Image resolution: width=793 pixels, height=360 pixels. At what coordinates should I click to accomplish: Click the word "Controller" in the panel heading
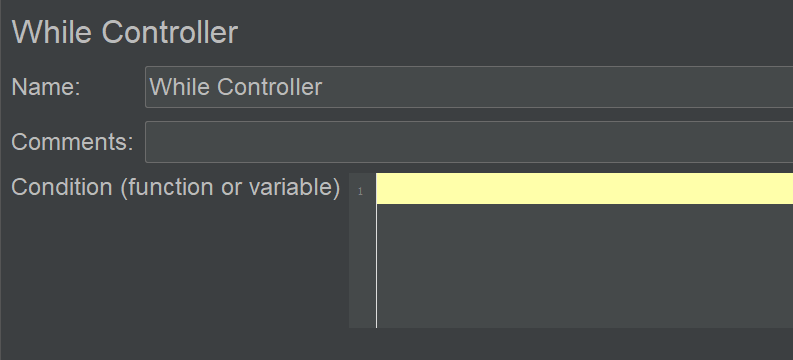[x=170, y=32]
